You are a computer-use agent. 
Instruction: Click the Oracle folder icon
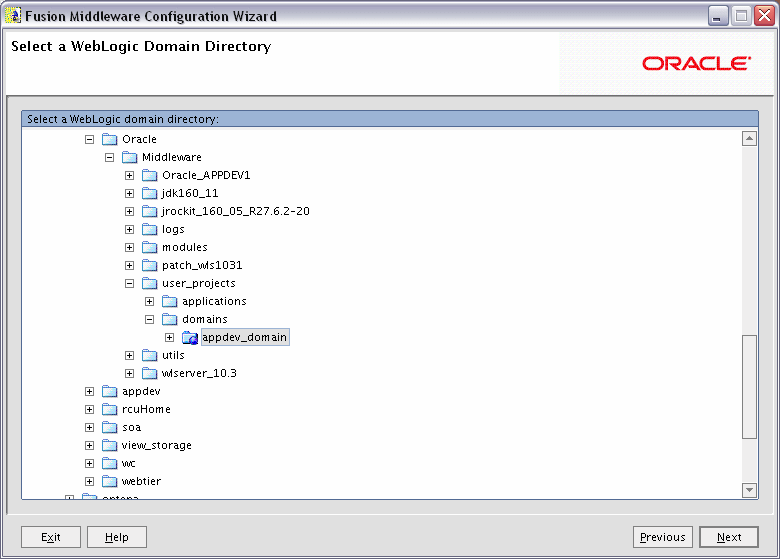coord(109,139)
